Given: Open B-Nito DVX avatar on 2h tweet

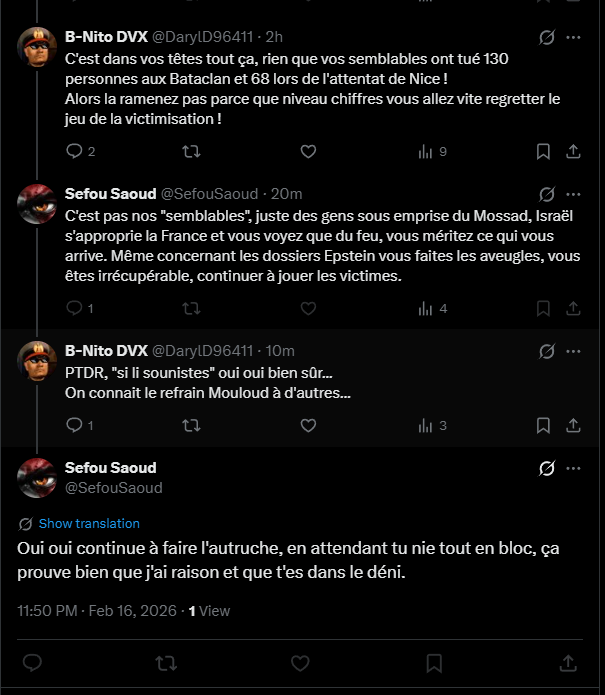Looking at the screenshot, I should coord(37,47).
